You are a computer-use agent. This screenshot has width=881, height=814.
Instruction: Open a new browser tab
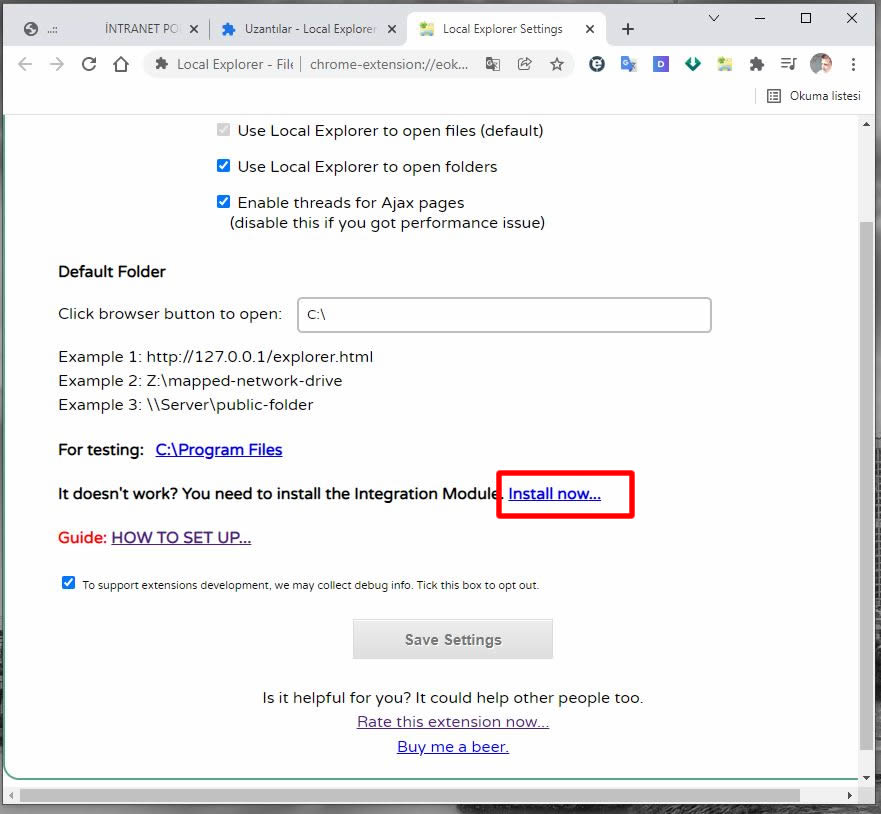click(x=628, y=29)
